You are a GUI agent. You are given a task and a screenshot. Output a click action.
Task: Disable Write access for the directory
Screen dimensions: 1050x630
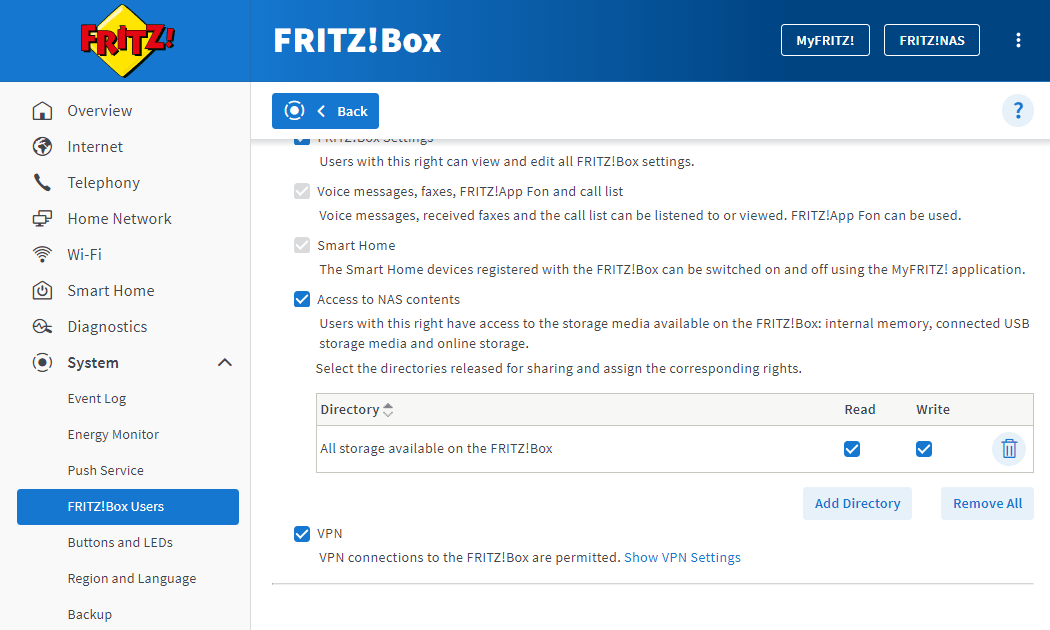pos(924,449)
